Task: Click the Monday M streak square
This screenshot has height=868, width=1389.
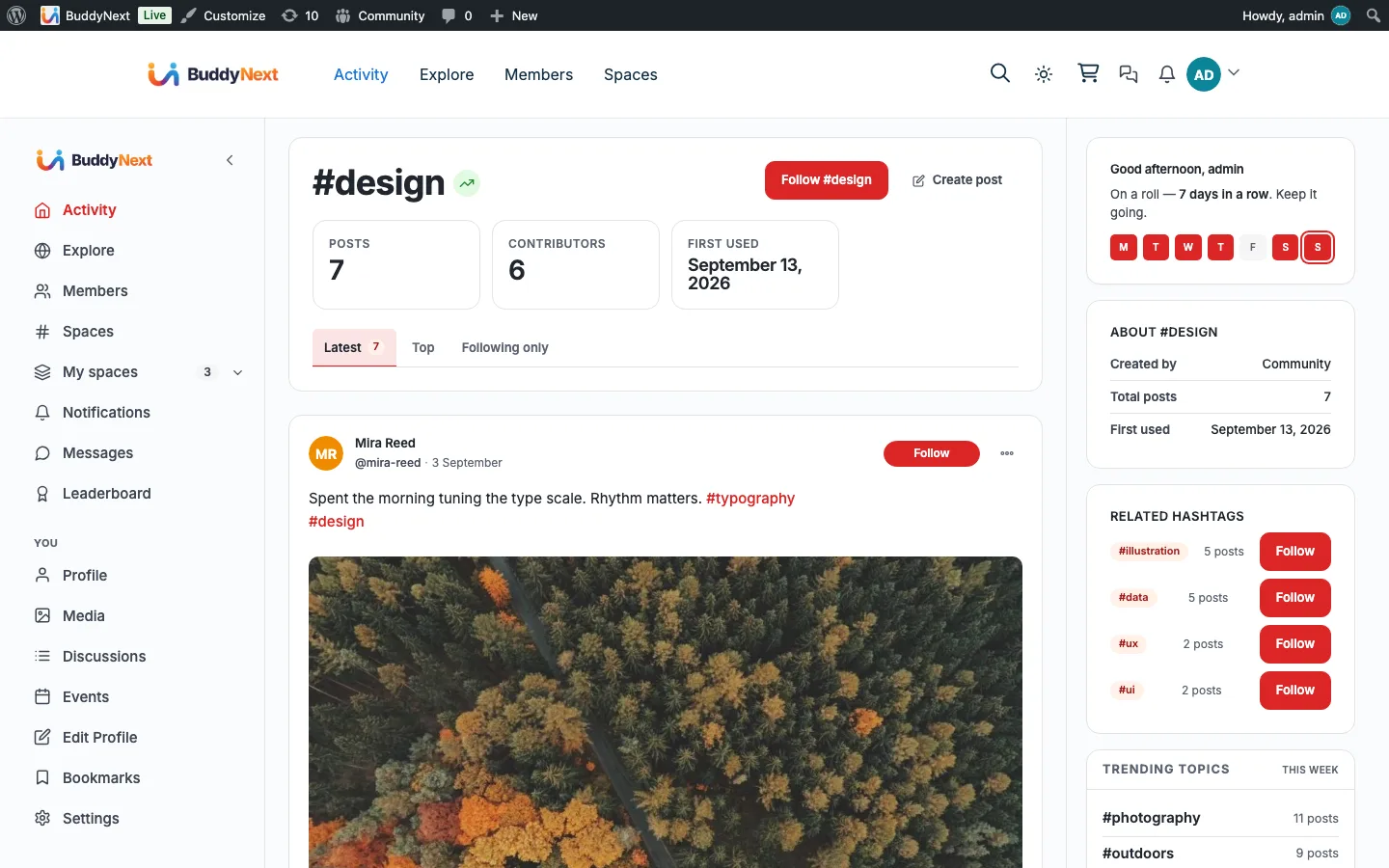Action: tap(1124, 248)
